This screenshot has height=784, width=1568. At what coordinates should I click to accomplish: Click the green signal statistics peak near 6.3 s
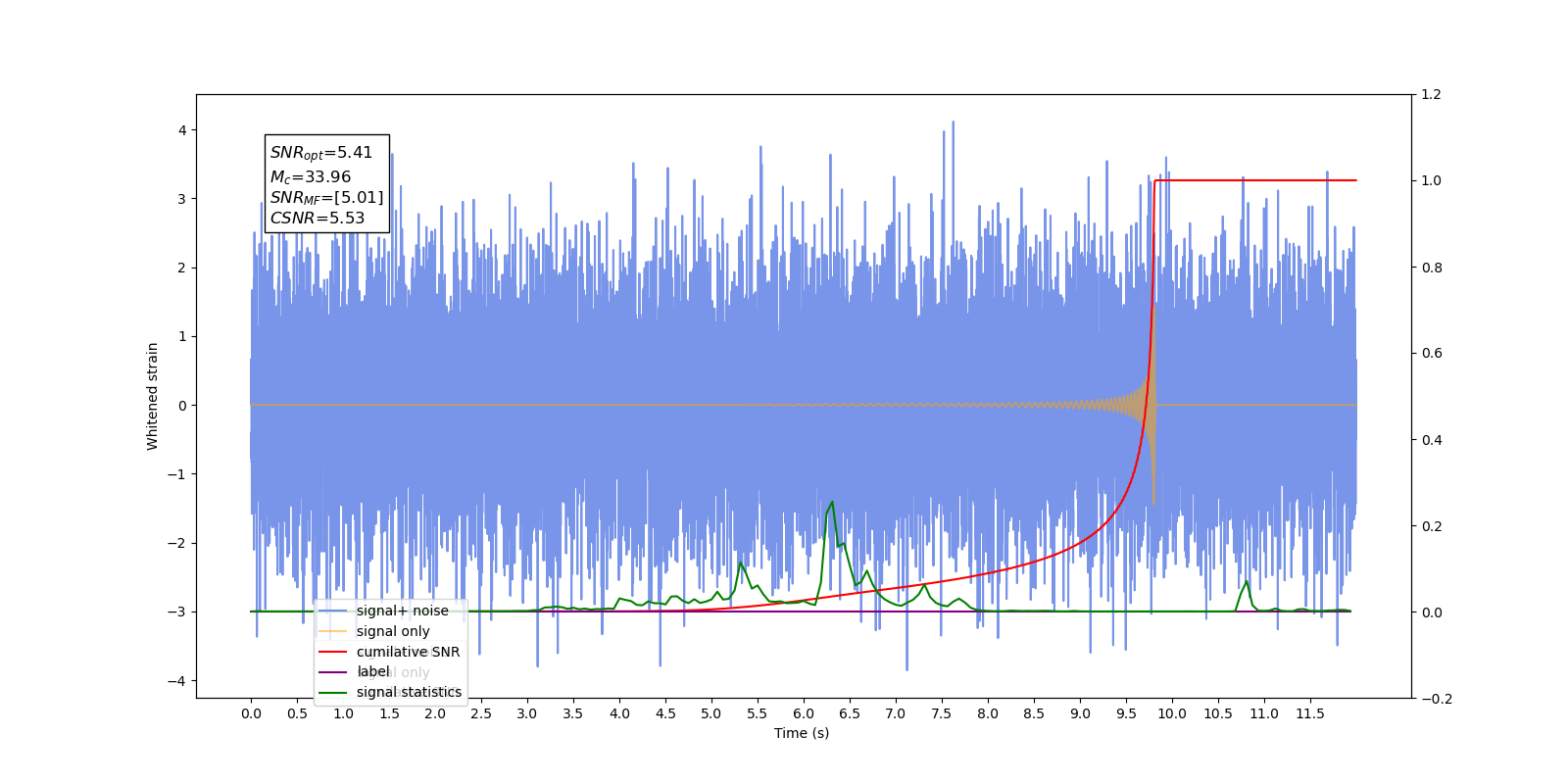832,504
